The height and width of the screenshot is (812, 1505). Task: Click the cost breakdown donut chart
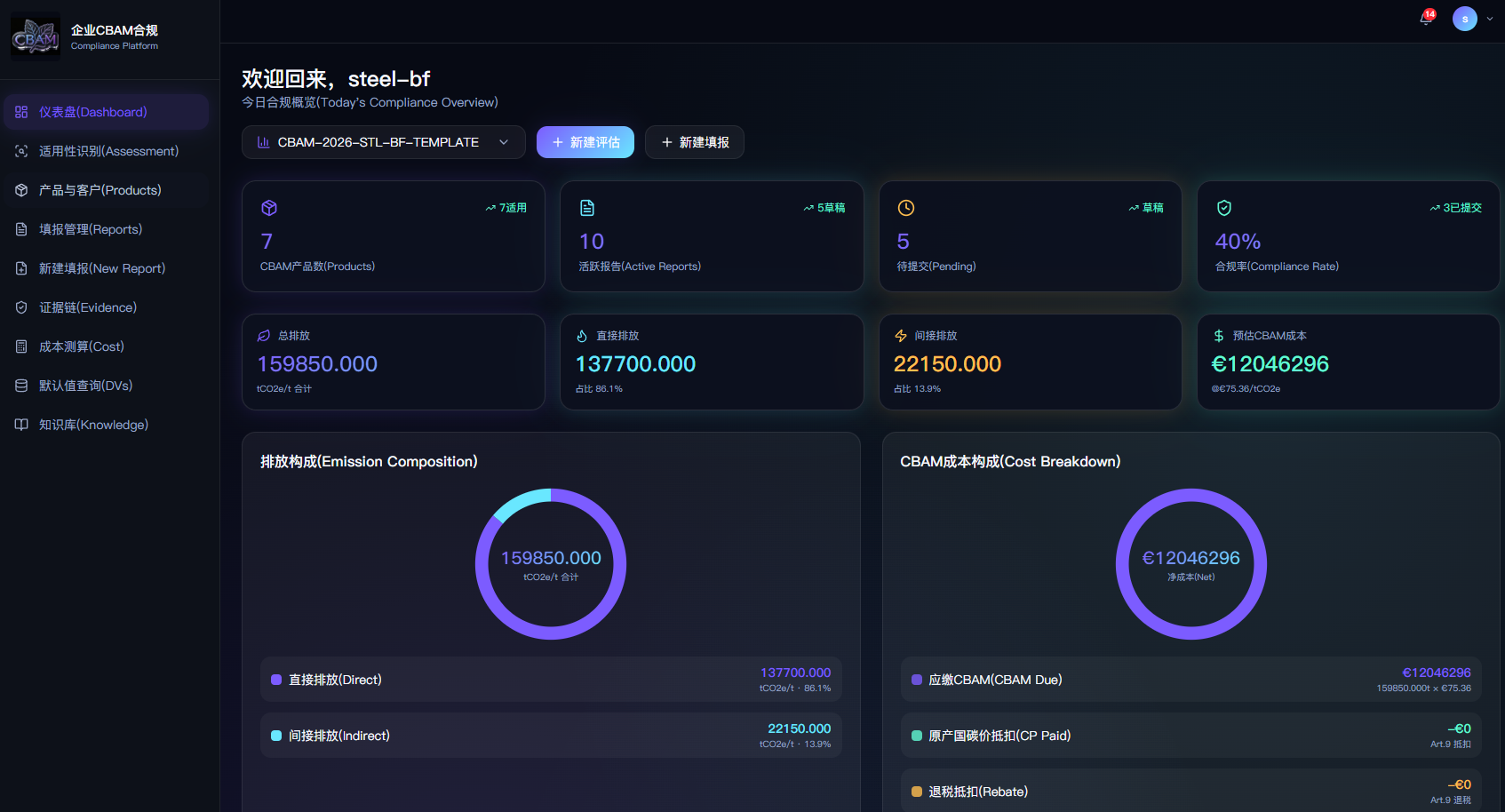pos(1191,564)
